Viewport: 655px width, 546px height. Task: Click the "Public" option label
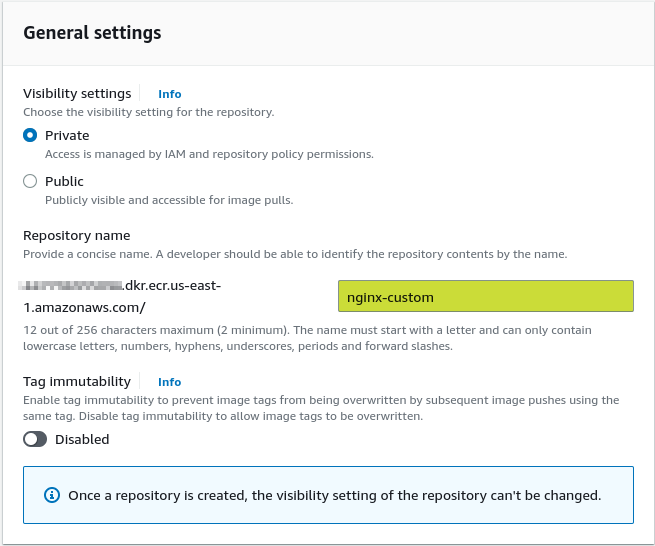(64, 181)
